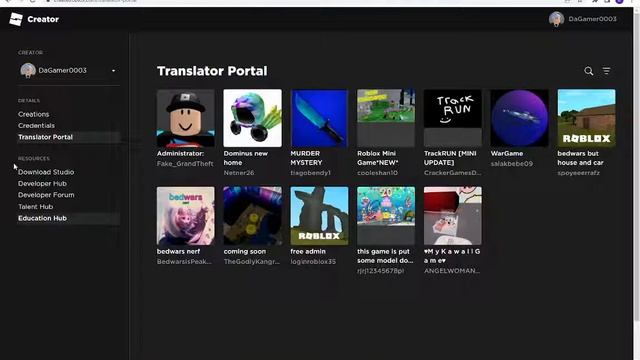Open the Talent Hub link
Screen dimensions: 640x360
point(36,207)
